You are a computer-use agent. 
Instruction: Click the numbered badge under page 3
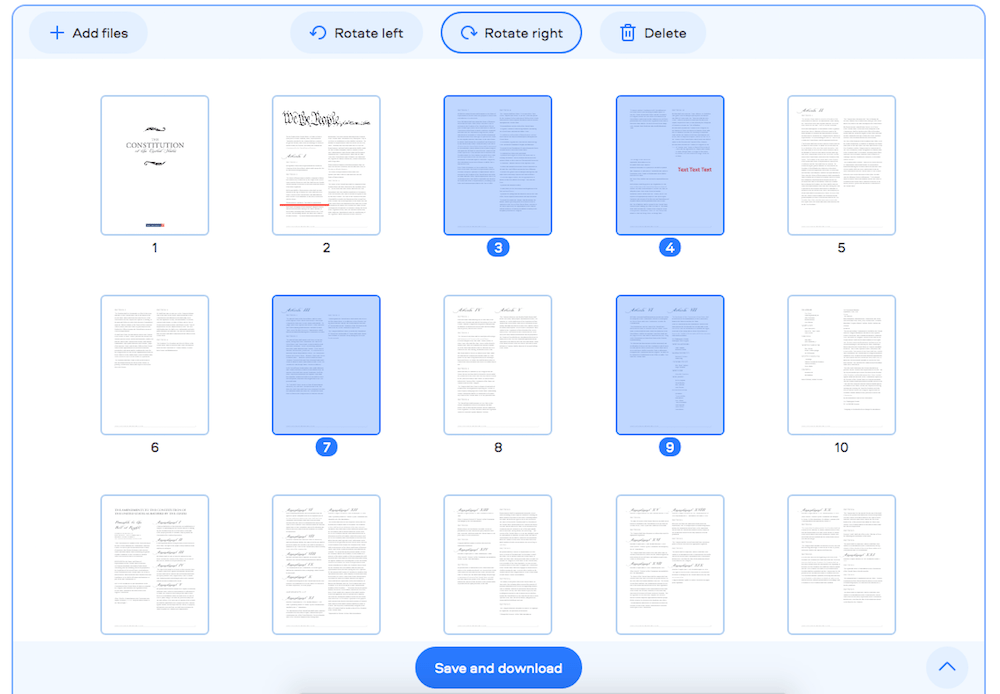click(498, 247)
